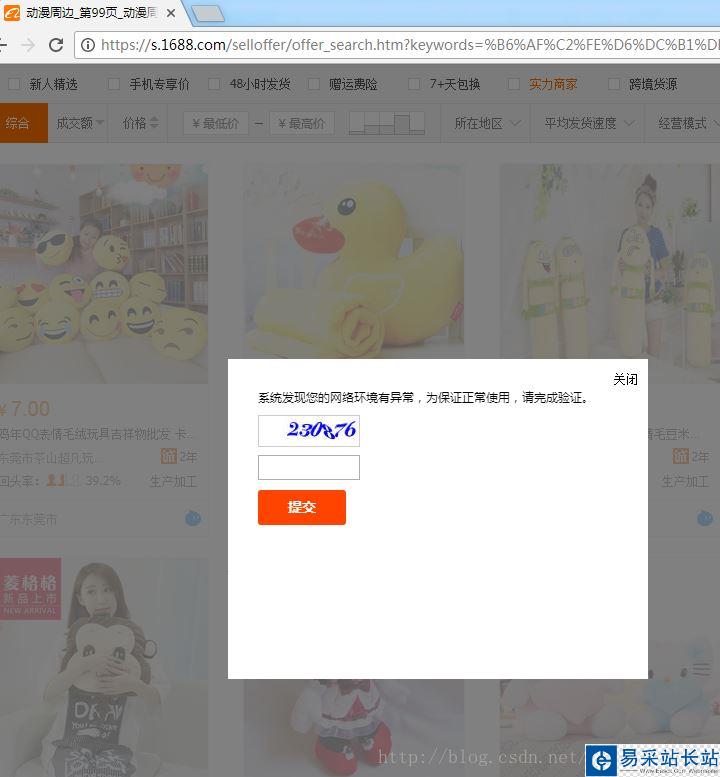Submit the verification with 提交 button
The image size is (720, 777).
point(302,507)
